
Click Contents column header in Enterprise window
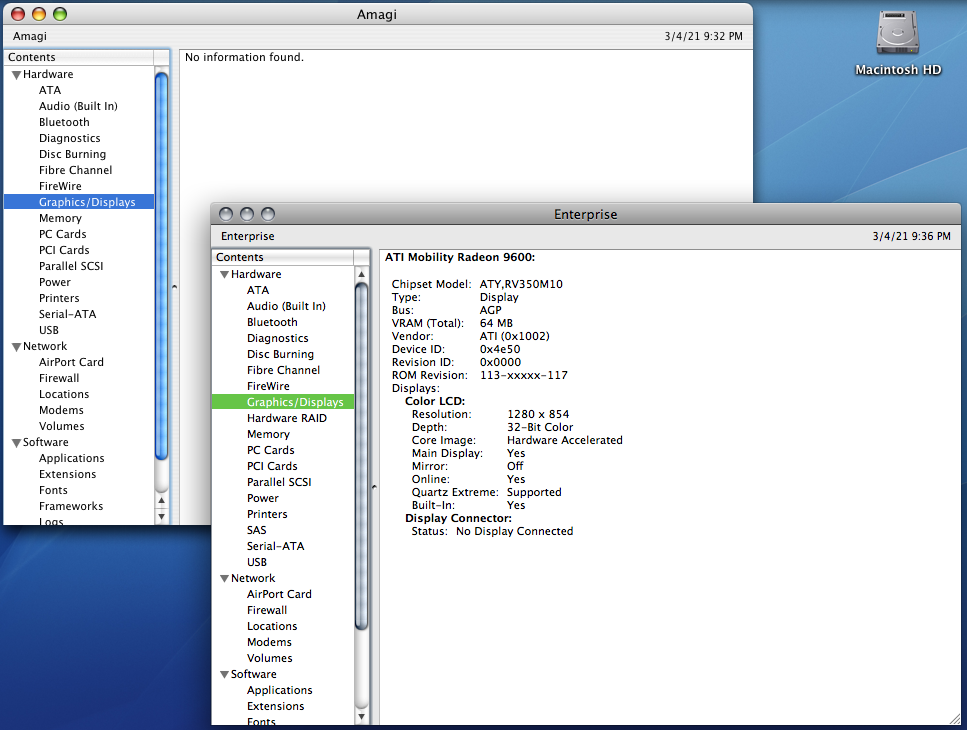pyautogui.click(x=283, y=257)
